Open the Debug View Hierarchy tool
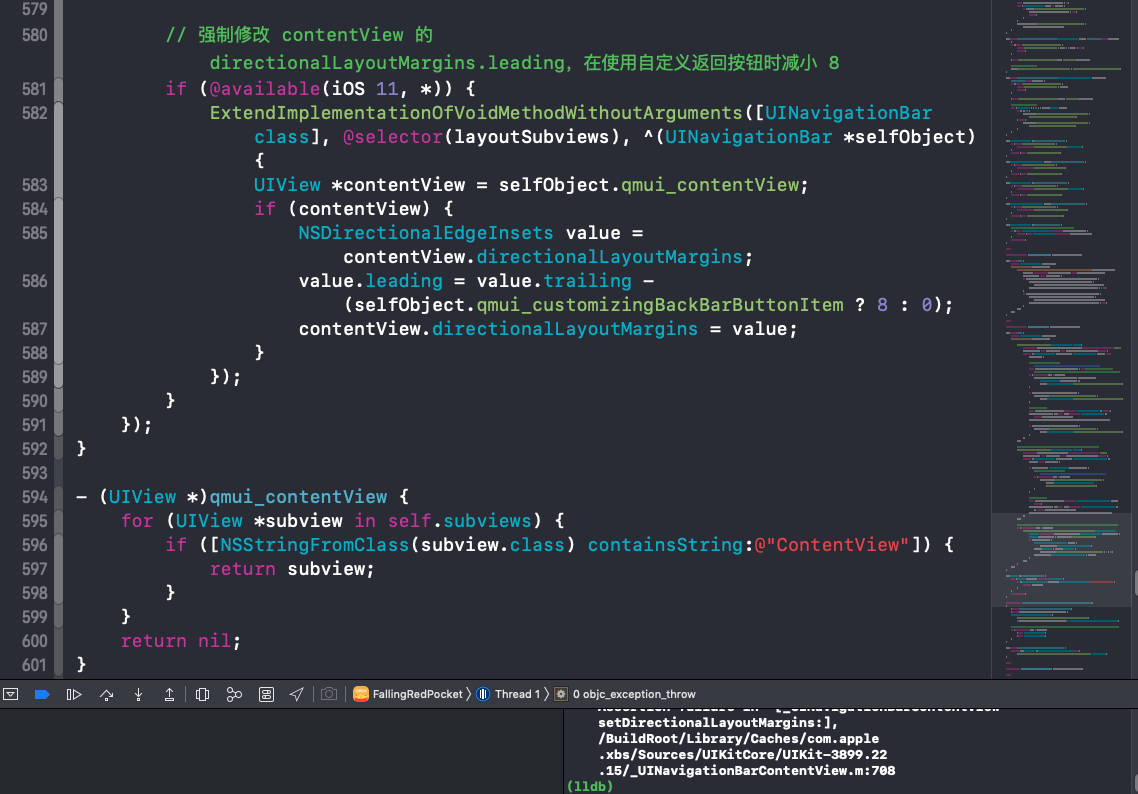Image resolution: width=1138 pixels, height=794 pixels. point(202,695)
